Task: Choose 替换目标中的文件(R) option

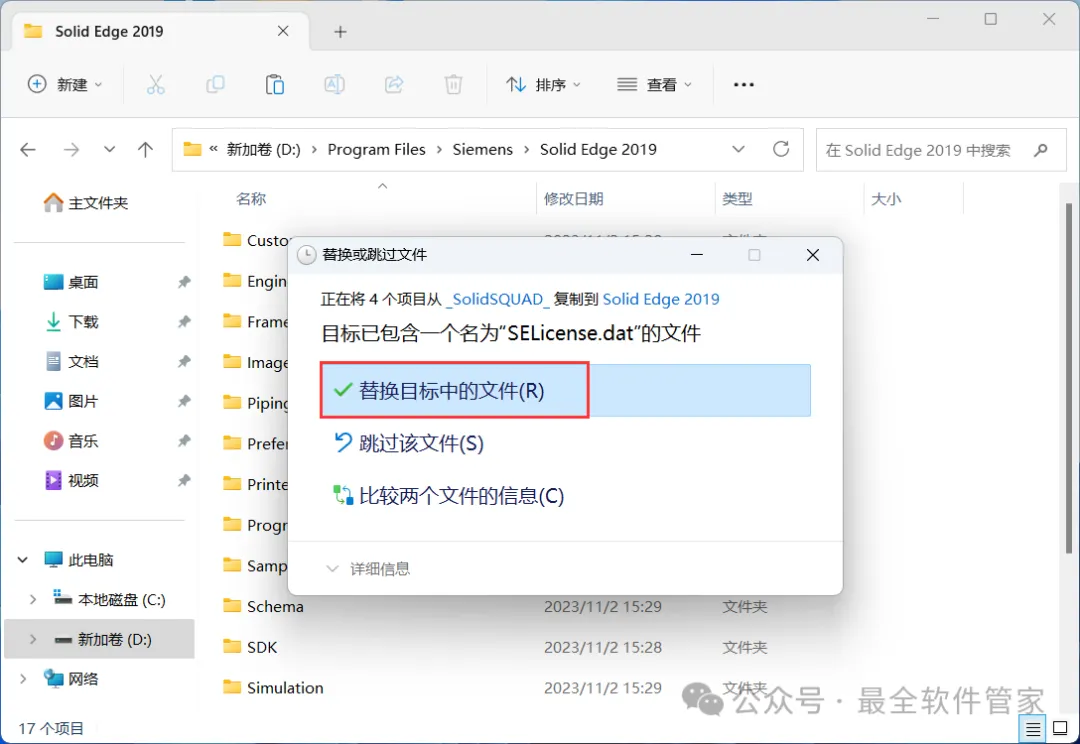Action: coord(565,391)
